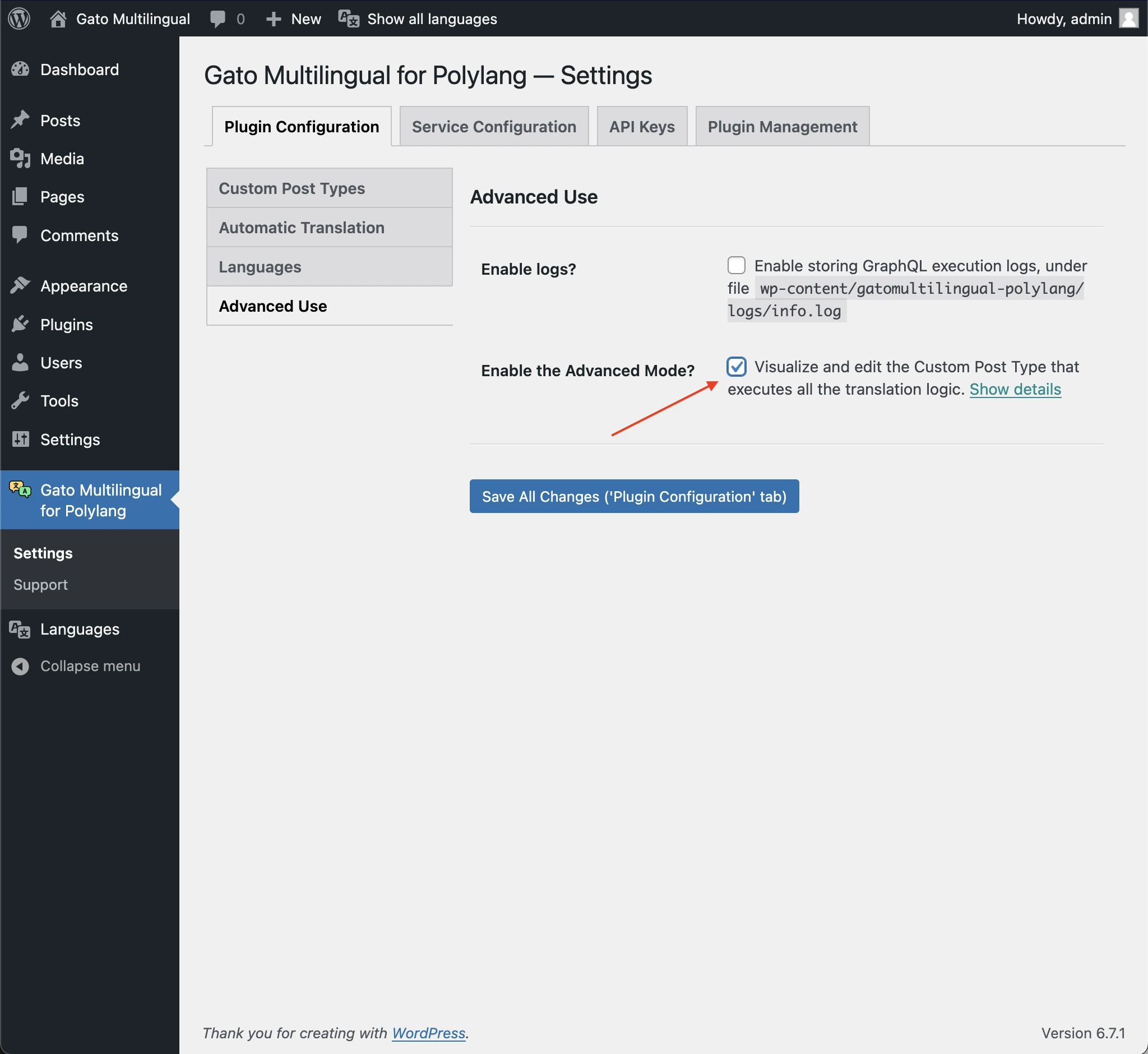This screenshot has width=1148, height=1054.
Task: Open the Automatic Translation settings section
Action: point(302,227)
